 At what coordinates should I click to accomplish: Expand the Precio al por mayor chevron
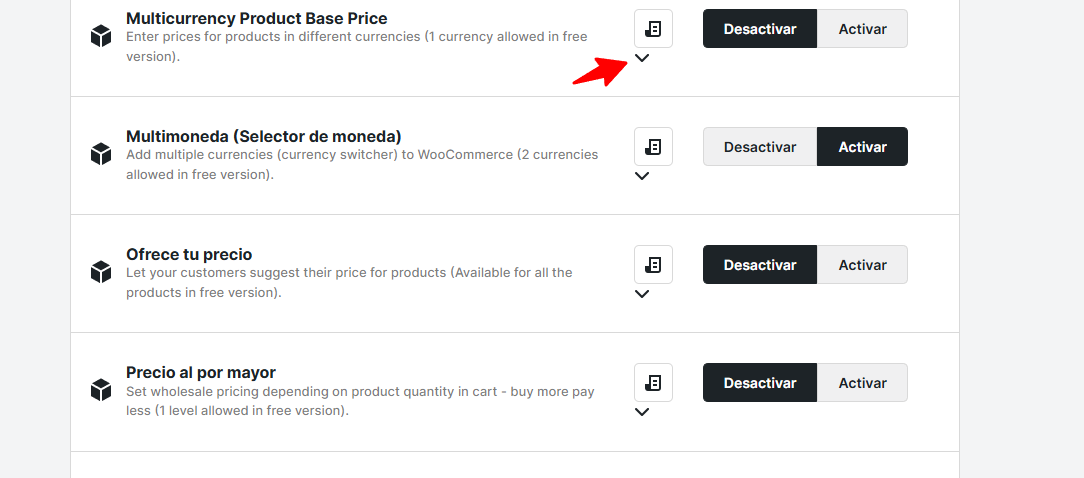tap(642, 412)
